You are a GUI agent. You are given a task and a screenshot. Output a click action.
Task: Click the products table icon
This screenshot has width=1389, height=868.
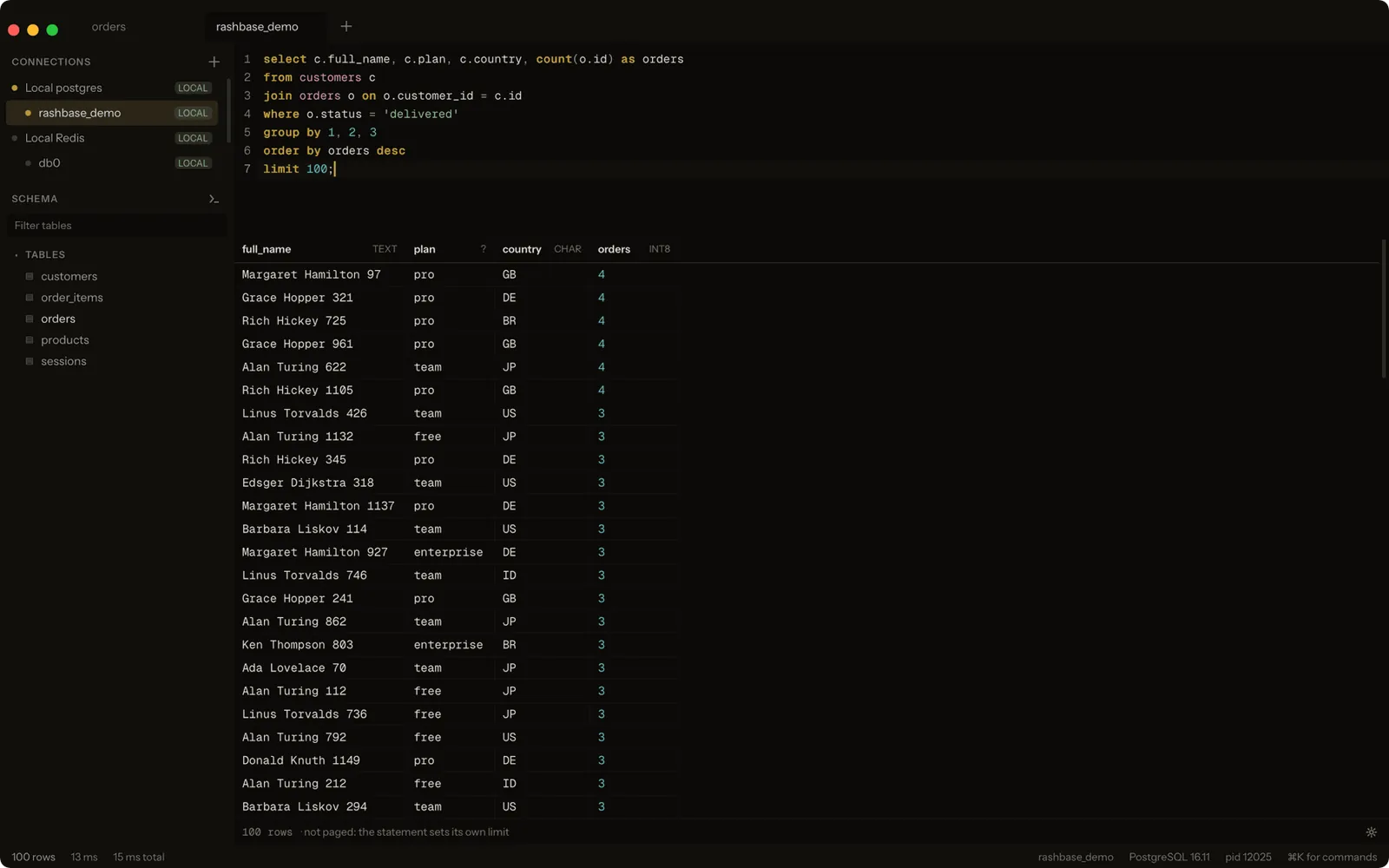click(30, 340)
